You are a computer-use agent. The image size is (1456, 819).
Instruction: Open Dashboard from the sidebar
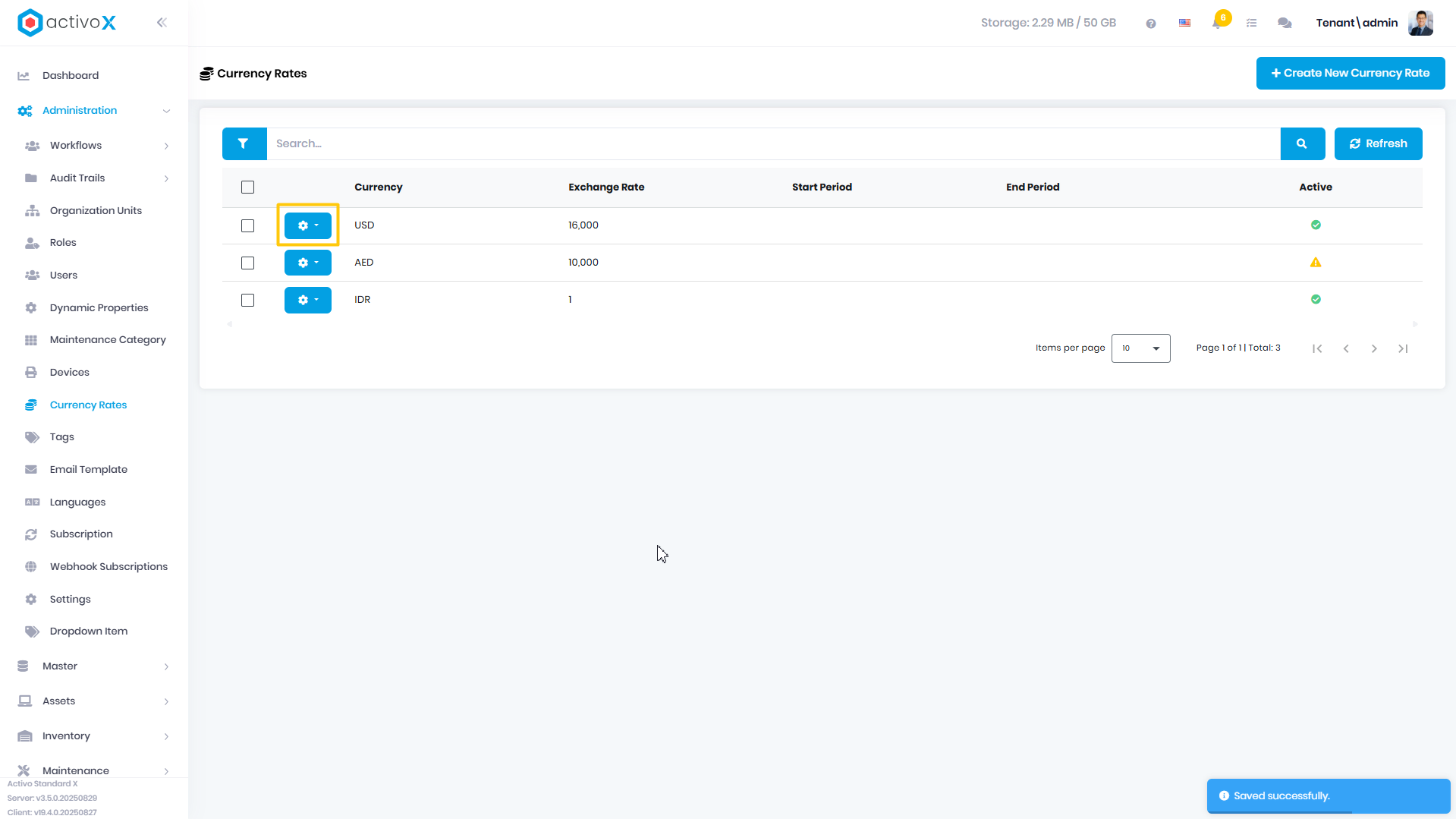(x=71, y=76)
